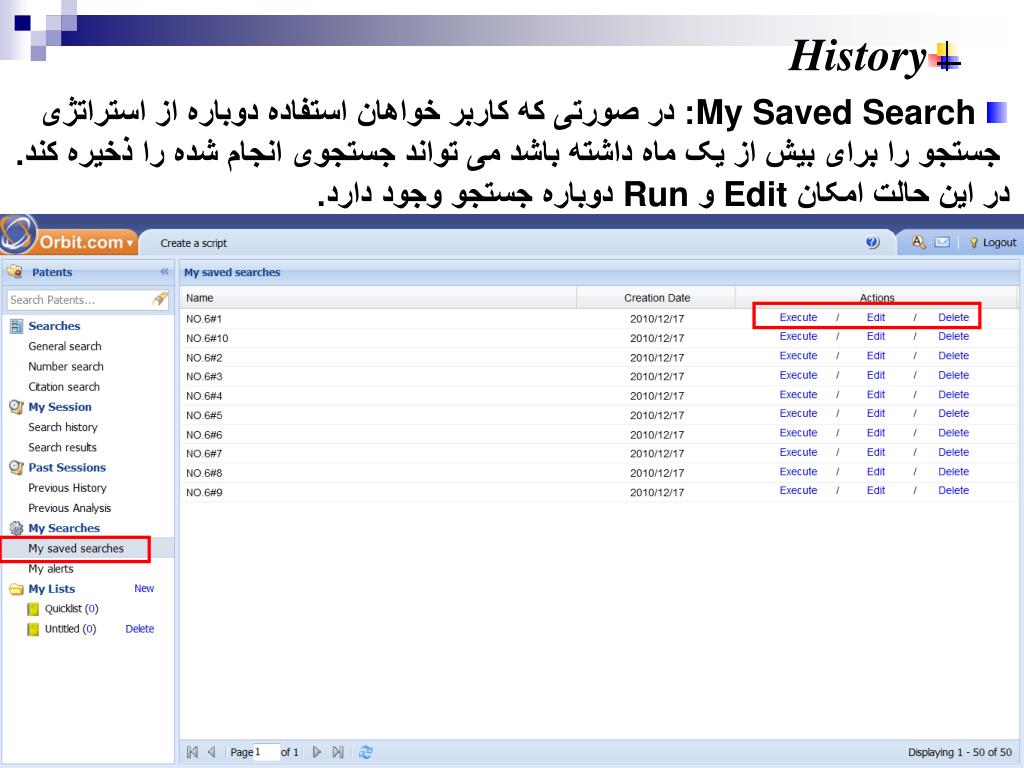Collapse the Patents side panel with double-arrow
Viewport: 1024px width, 768px height.
[x=164, y=272]
